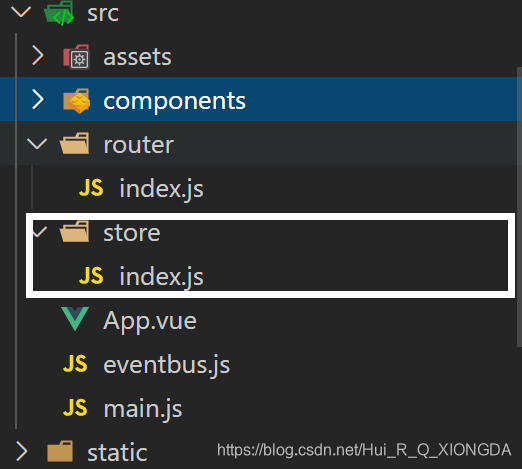
Task: Open the App.vue file
Action: pos(150,321)
